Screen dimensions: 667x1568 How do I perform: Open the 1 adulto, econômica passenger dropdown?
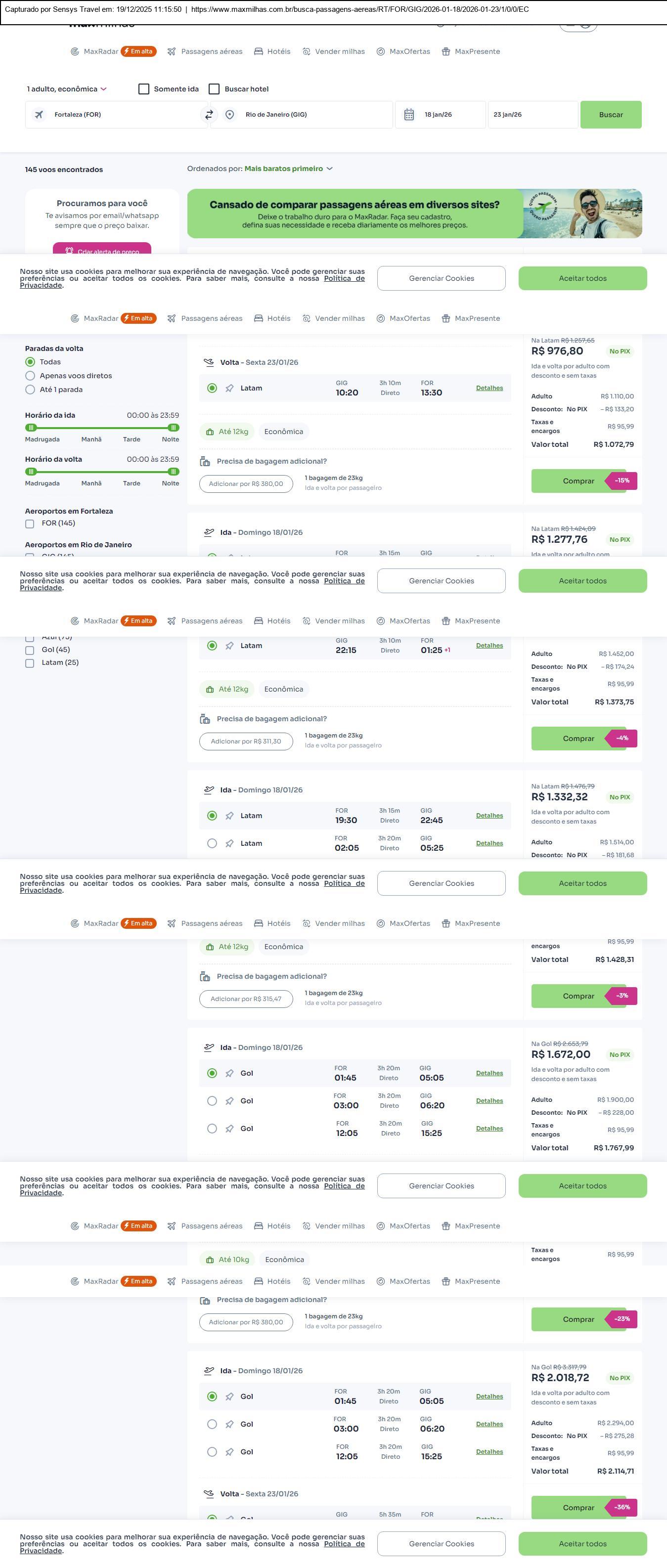click(x=66, y=89)
